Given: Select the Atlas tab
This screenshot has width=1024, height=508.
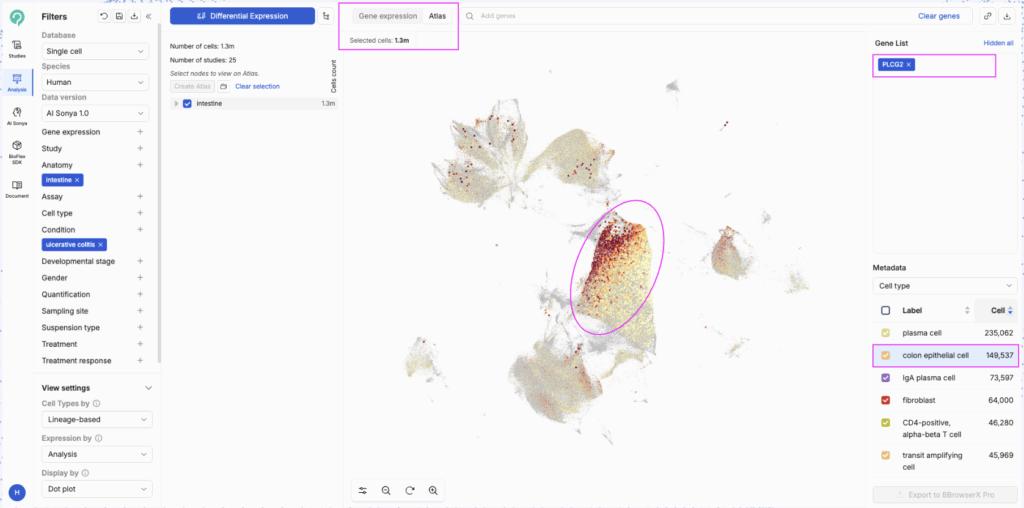Looking at the screenshot, I should point(438,17).
